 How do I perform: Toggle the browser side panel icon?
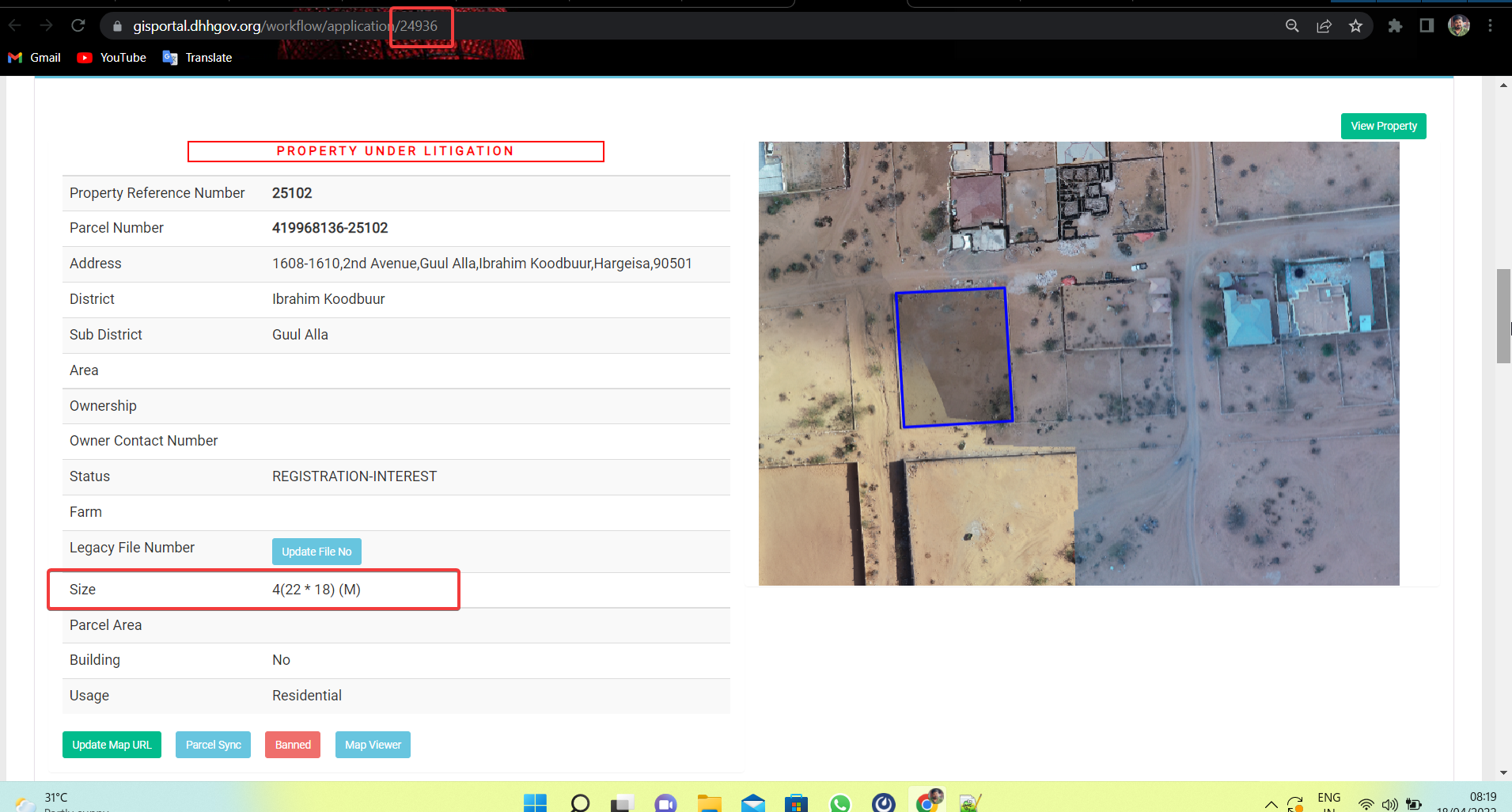tap(1427, 26)
